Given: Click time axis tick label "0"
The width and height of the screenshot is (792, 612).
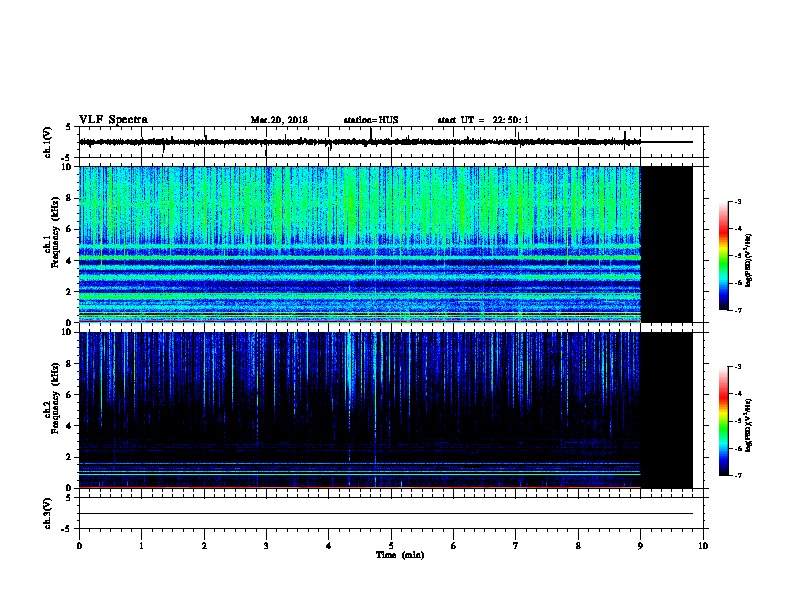Looking at the screenshot, I should click(x=79, y=546).
